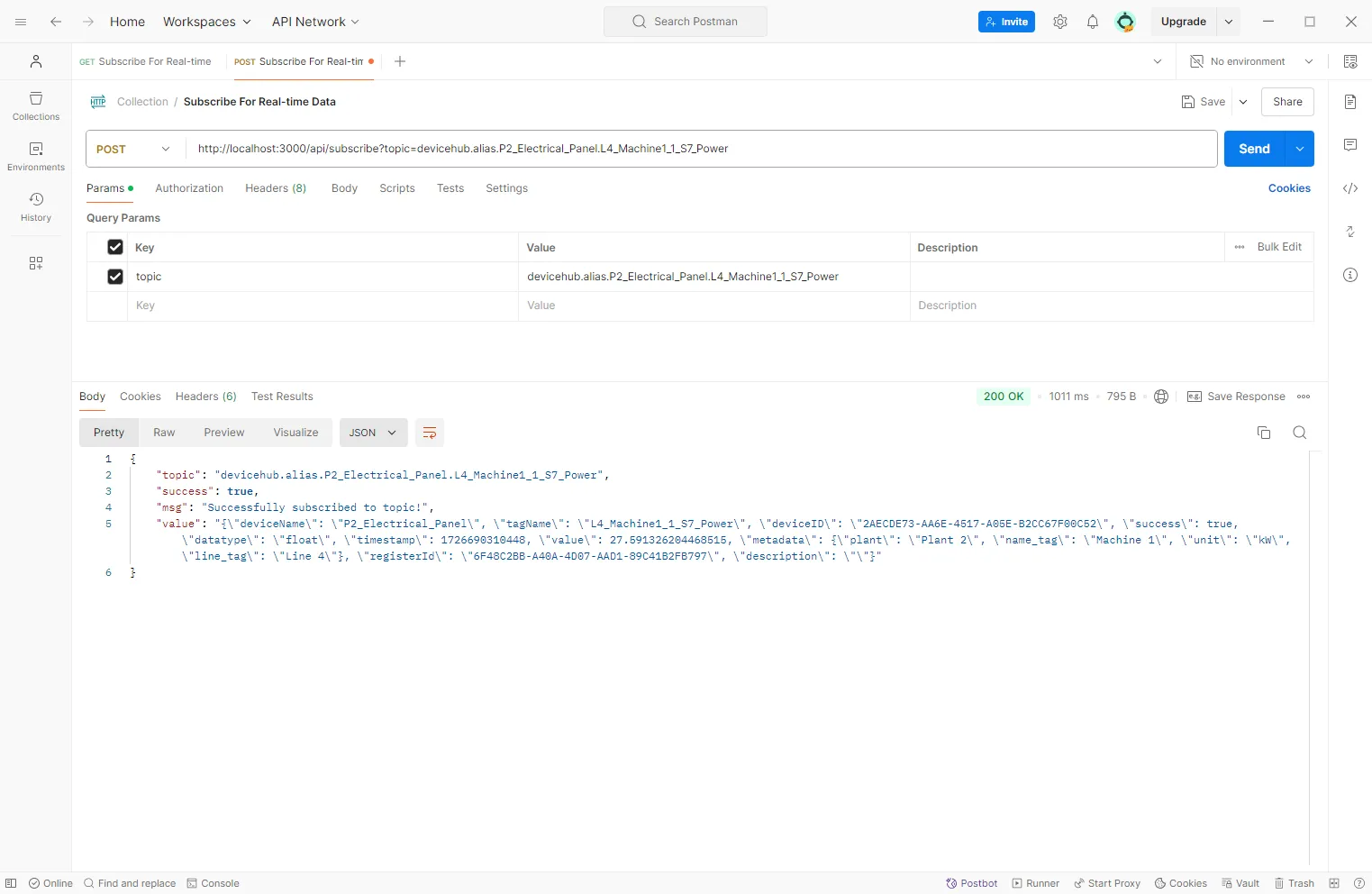This screenshot has height=894, width=1372.
Task: Expand the Send button options arrow
Action: click(x=1300, y=149)
